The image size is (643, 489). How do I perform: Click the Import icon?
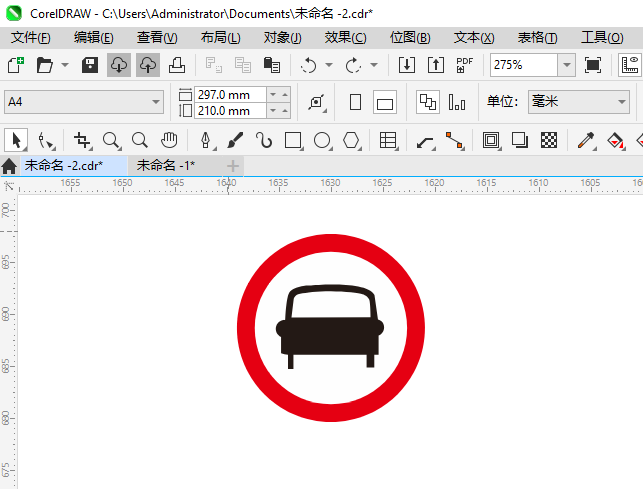tap(407, 65)
